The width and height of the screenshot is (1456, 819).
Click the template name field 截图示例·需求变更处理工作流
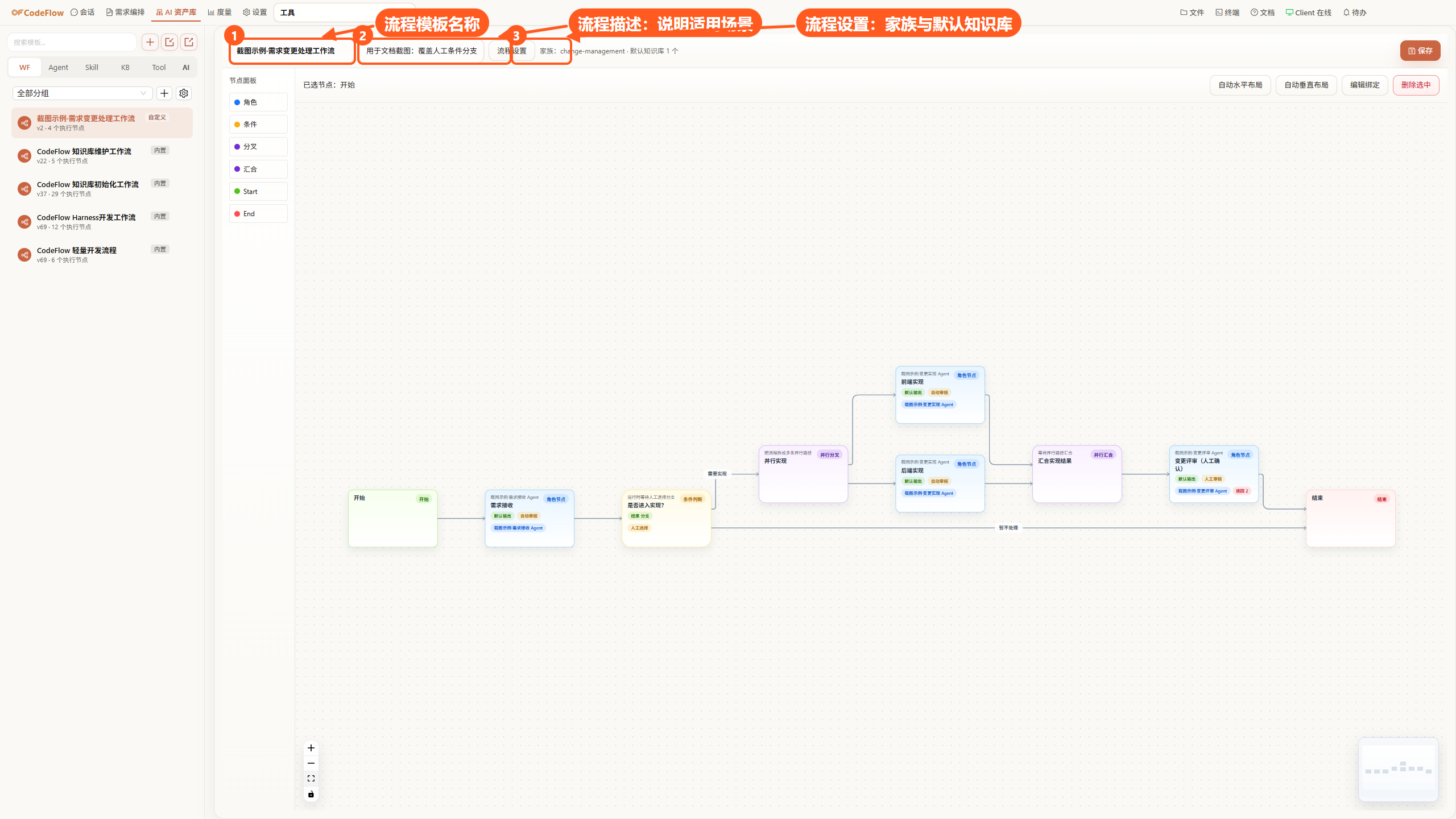[292, 51]
